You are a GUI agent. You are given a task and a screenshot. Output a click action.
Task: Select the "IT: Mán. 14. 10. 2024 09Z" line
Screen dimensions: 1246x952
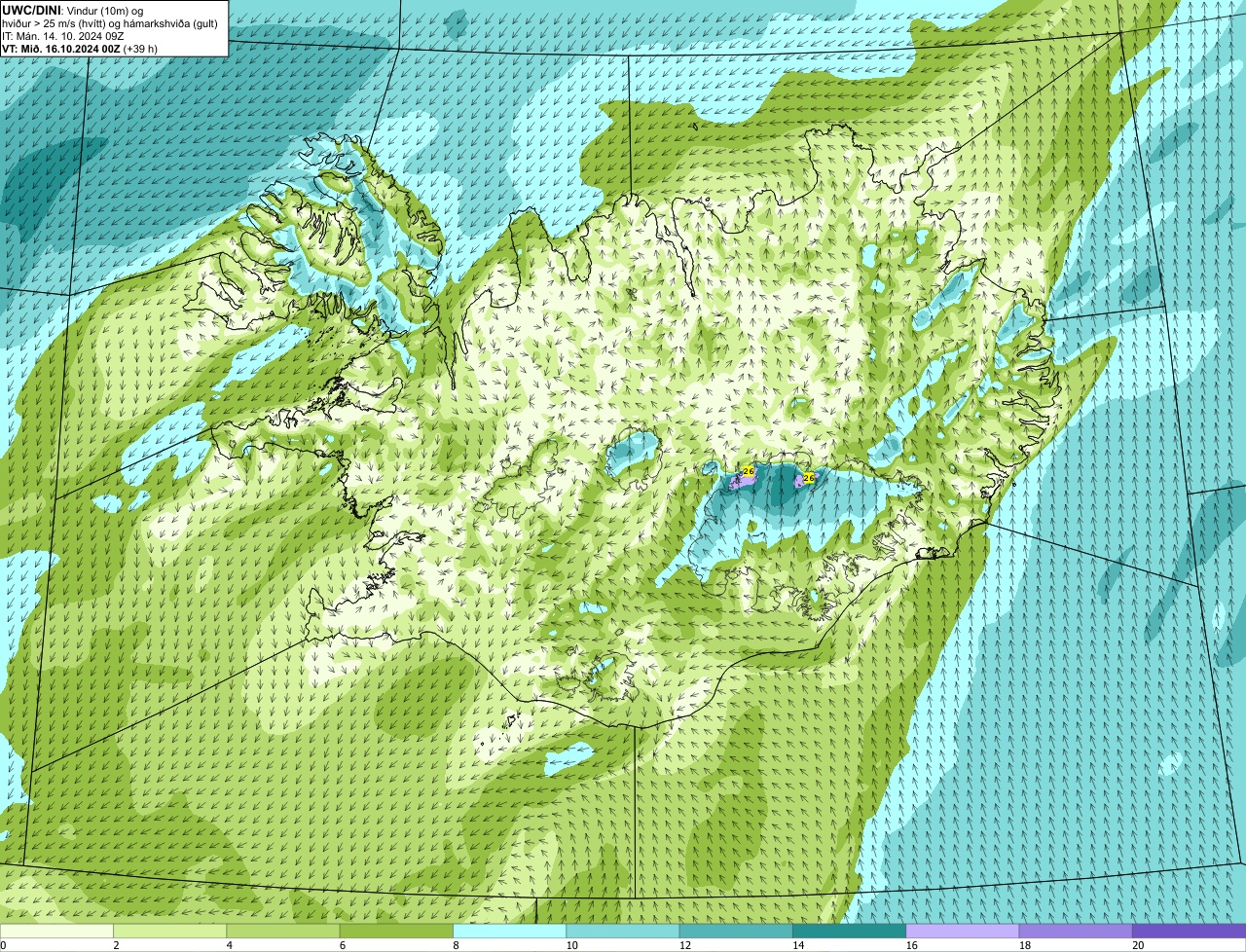[x=62, y=36]
